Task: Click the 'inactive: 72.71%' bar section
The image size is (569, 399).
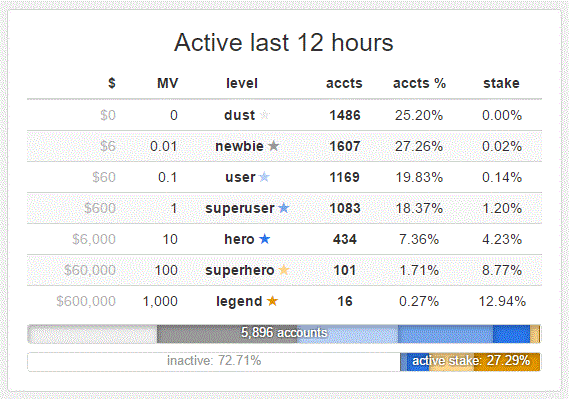Action: [x=214, y=361]
